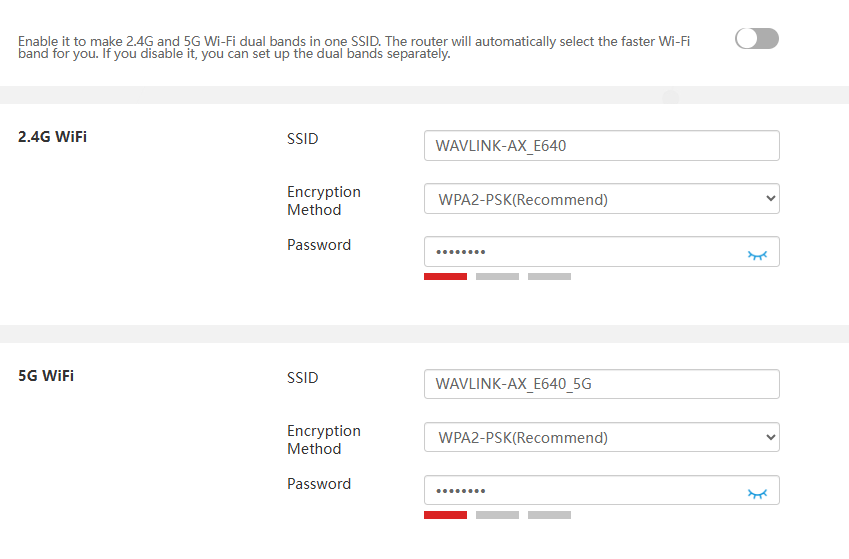The image size is (849, 559).
Task: Click the red 5G password strength bar
Action: point(445,515)
